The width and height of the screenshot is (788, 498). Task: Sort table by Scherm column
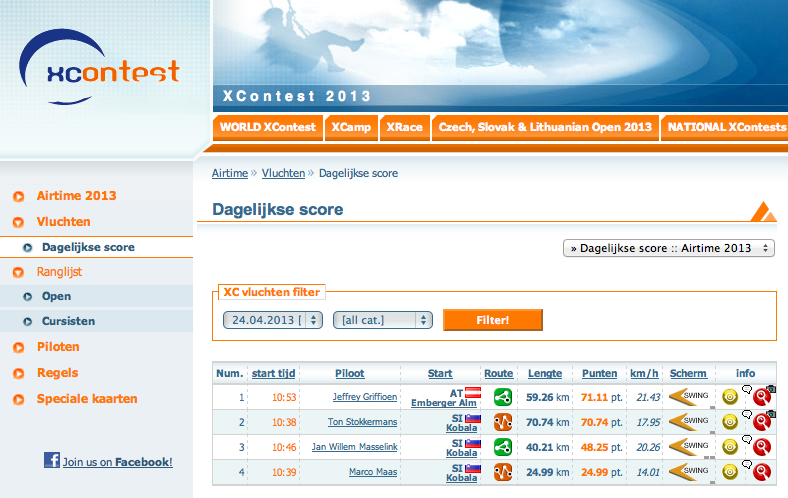tap(688, 373)
